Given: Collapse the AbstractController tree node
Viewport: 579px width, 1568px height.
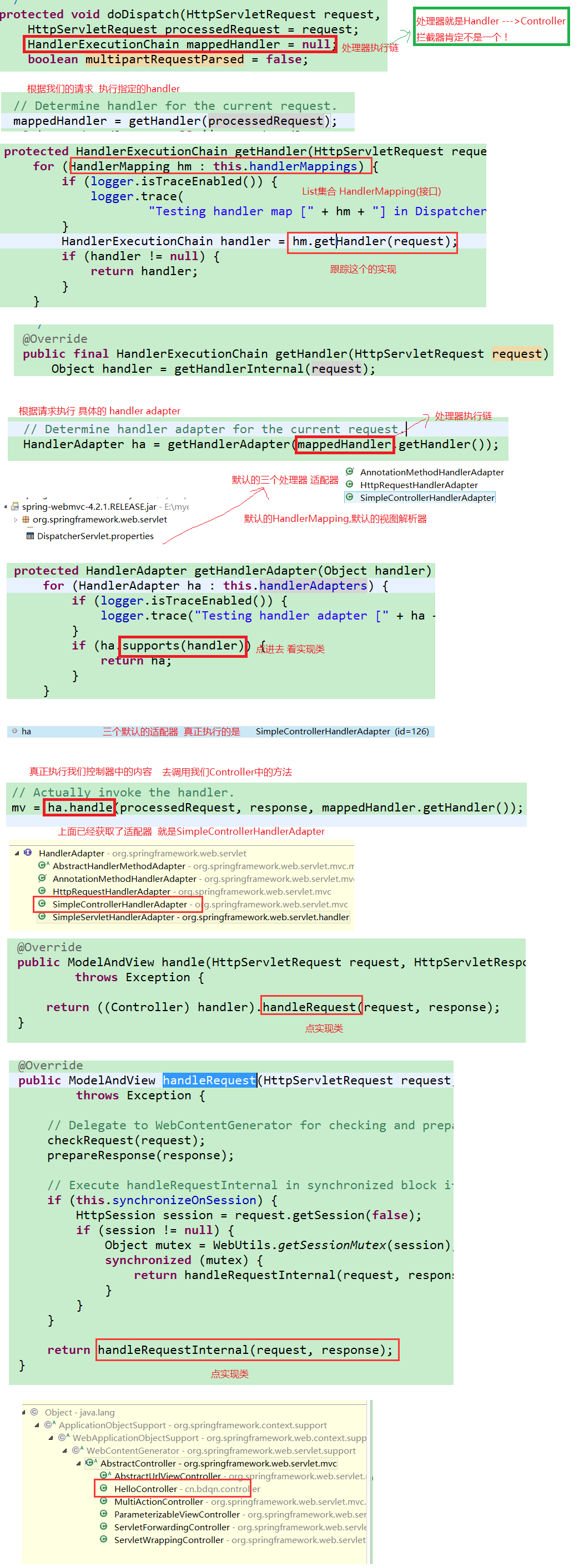Looking at the screenshot, I should coord(79,1463).
